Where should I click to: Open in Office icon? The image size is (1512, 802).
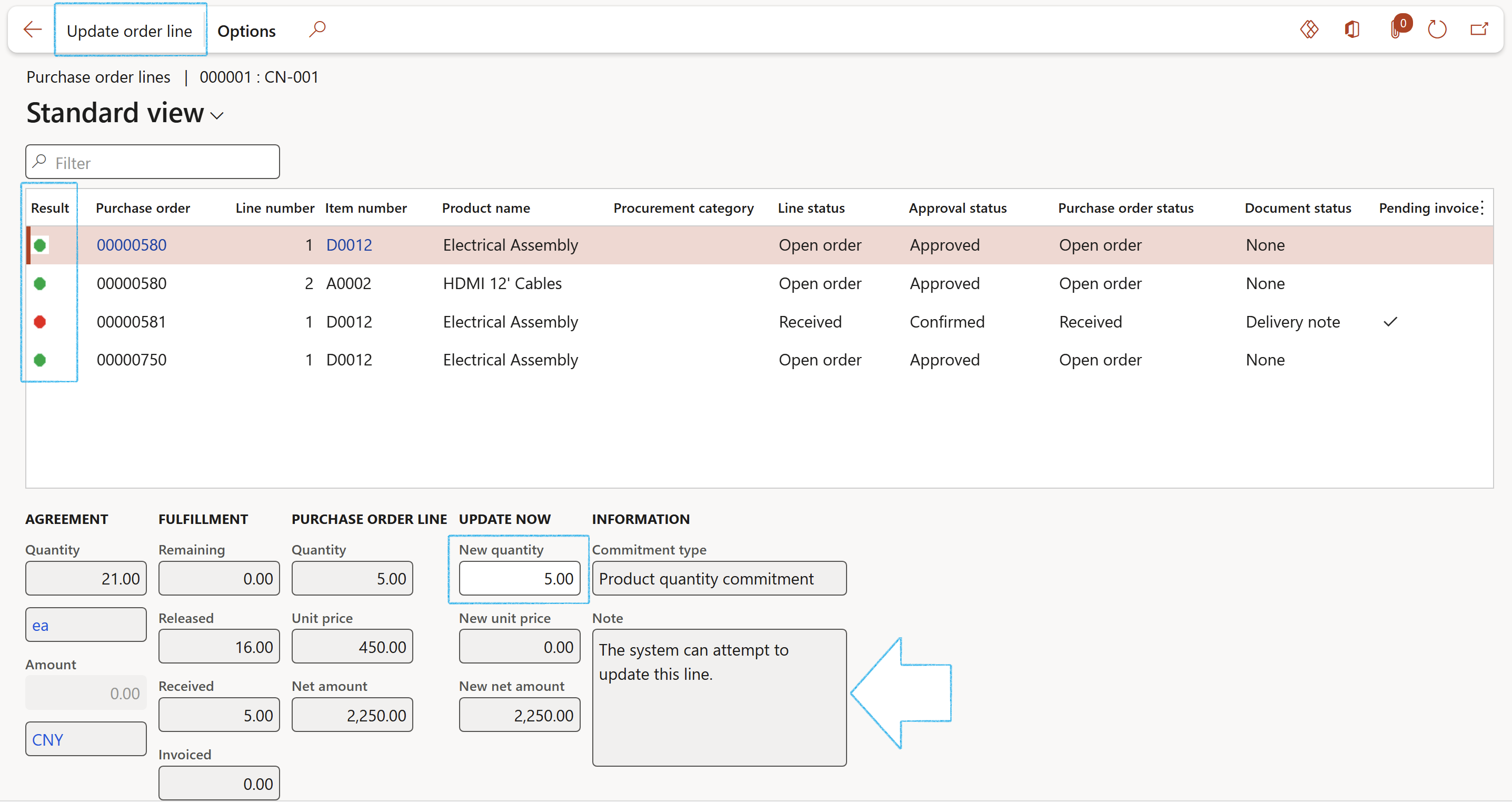[1352, 29]
